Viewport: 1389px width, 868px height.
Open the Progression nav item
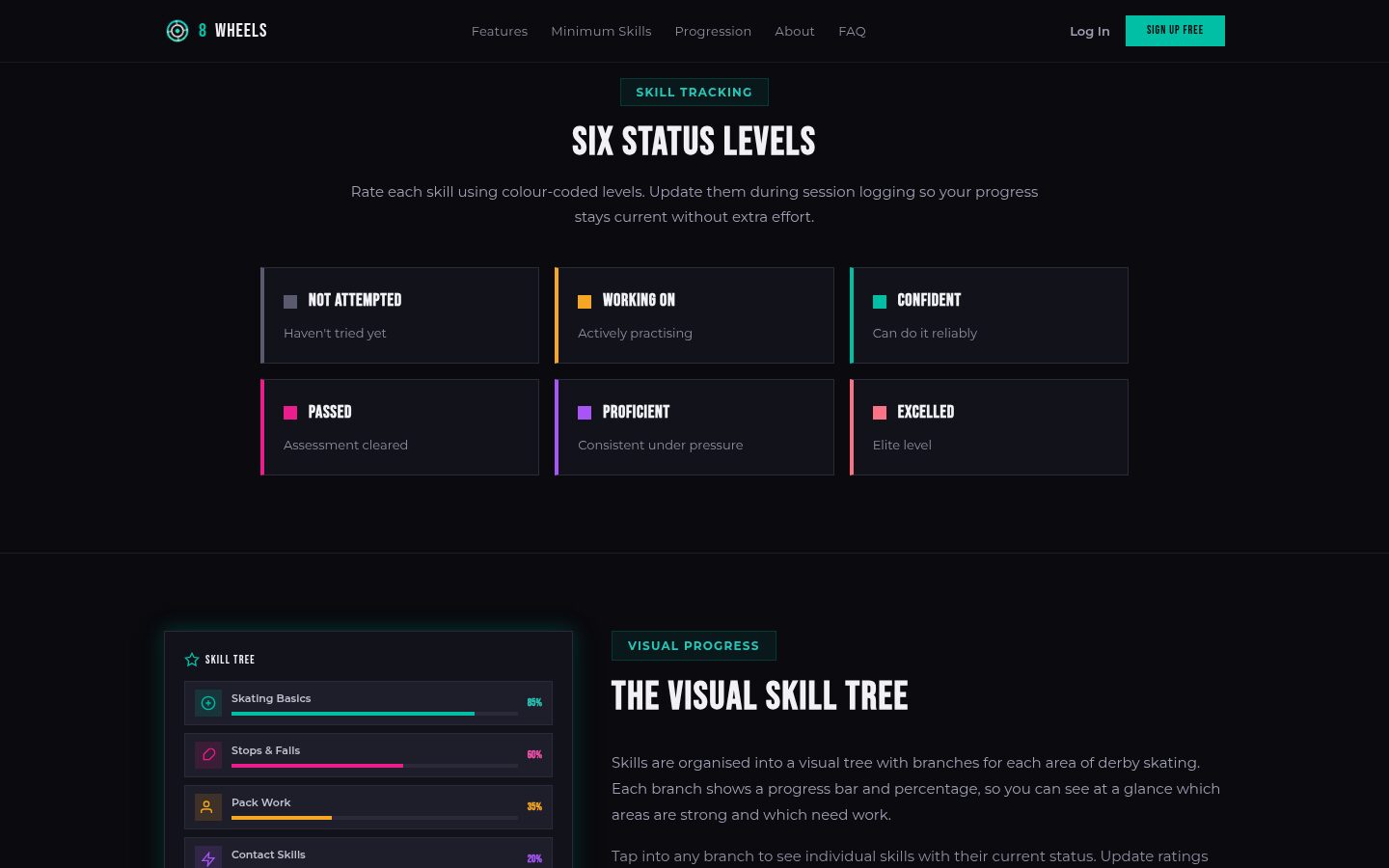(713, 31)
